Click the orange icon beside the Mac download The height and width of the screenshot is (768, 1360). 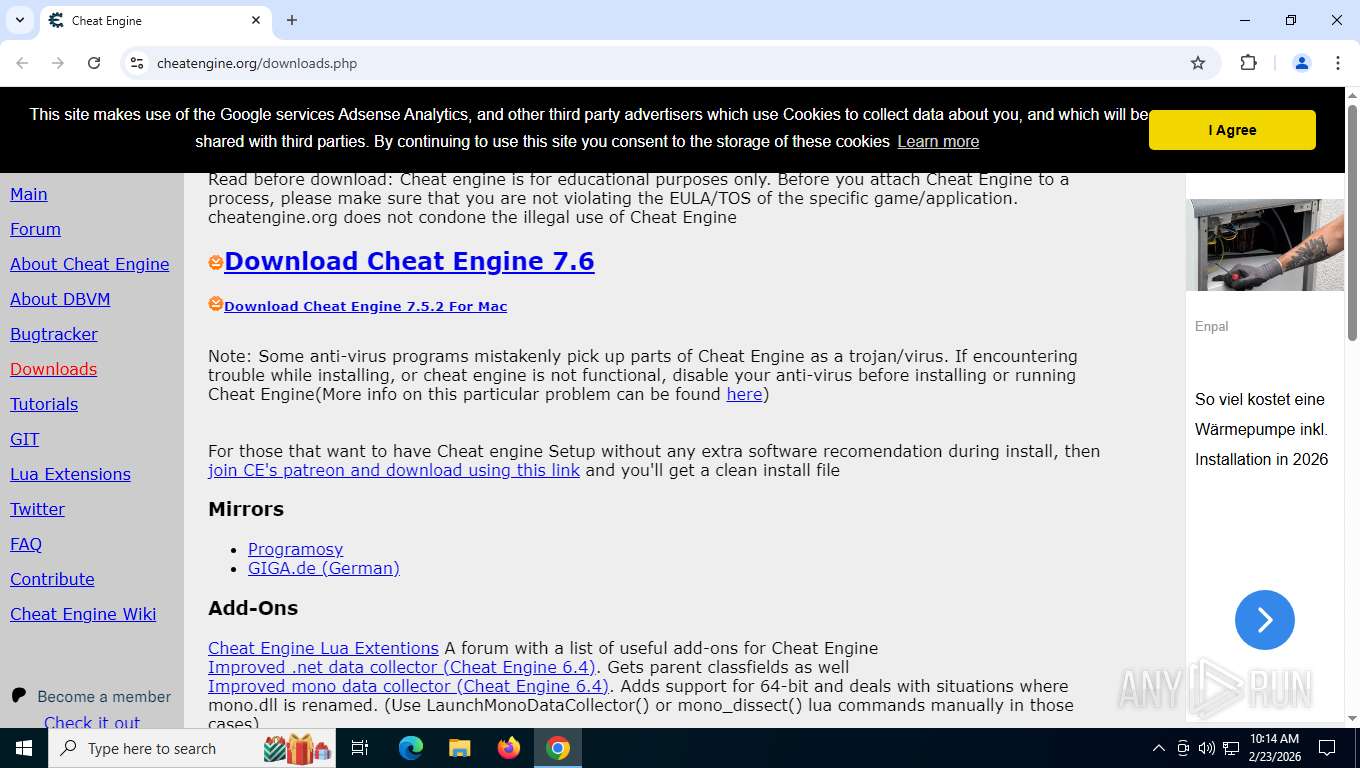[216, 304]
